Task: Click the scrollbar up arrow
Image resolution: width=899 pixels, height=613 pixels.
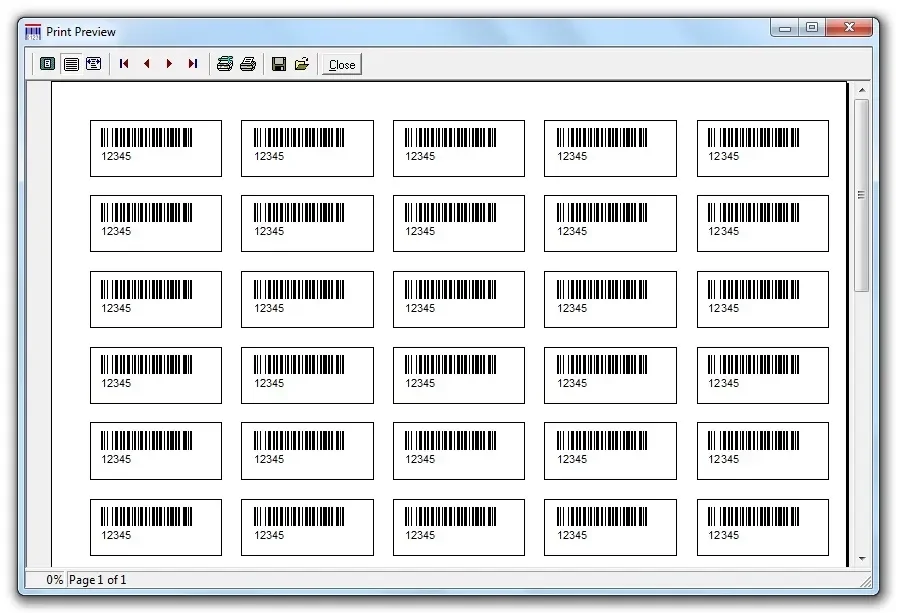Action: click(x=861, y=90)
